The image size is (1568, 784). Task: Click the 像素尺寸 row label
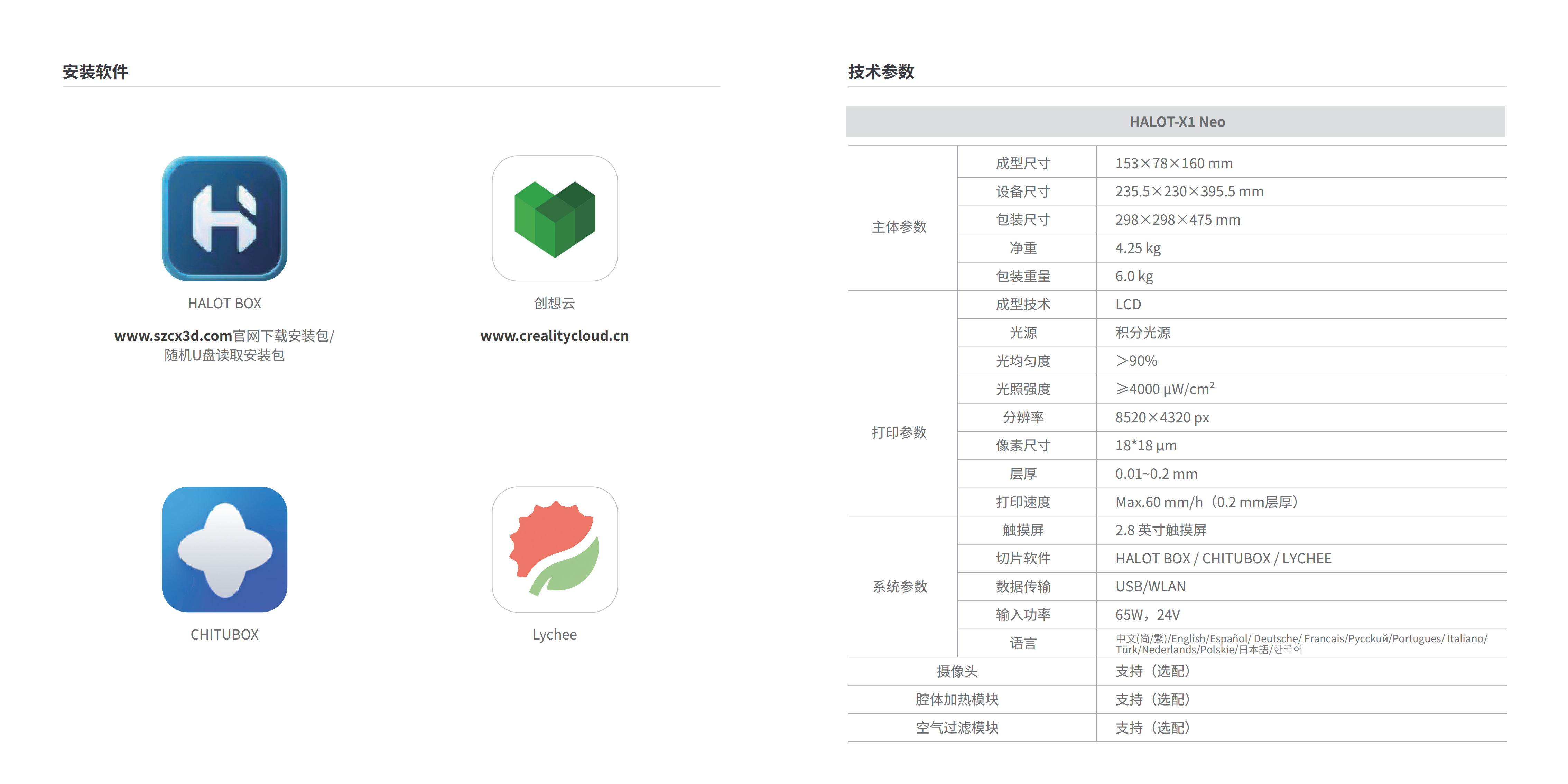[1023, 446]
